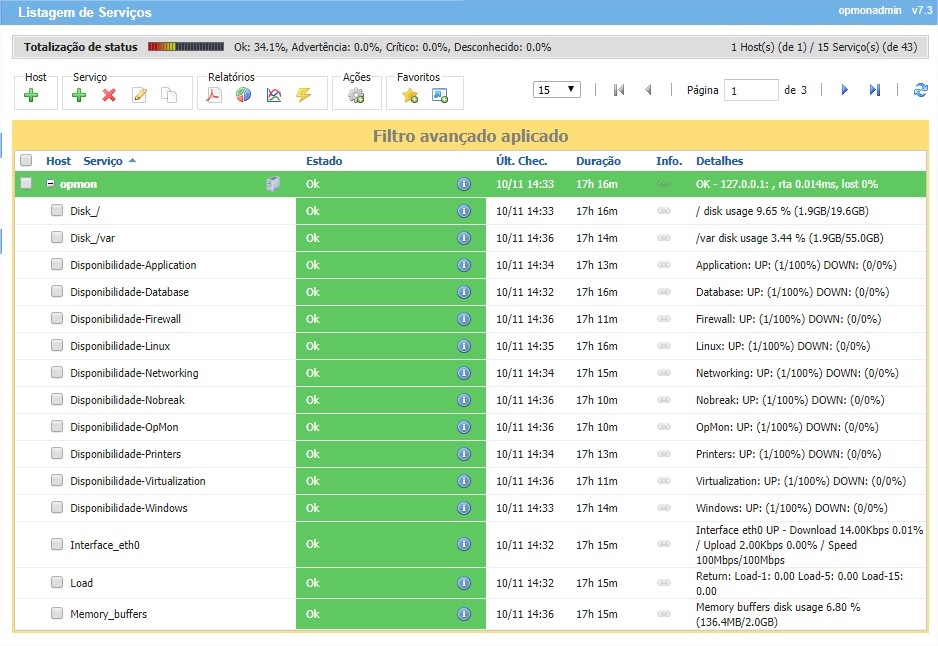
Task: Open the items-per-page dropdown showing 15
Action: click(x=557, y=90)
